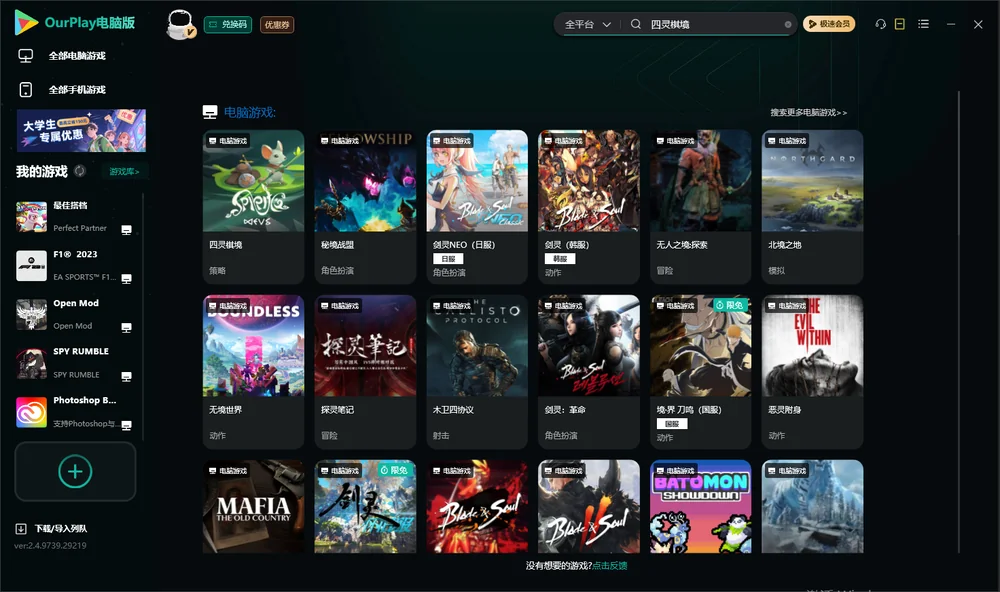
Task: Click the refresh icon beside 我的游戏
Action: pyautogui.click(x=80, y=171)
